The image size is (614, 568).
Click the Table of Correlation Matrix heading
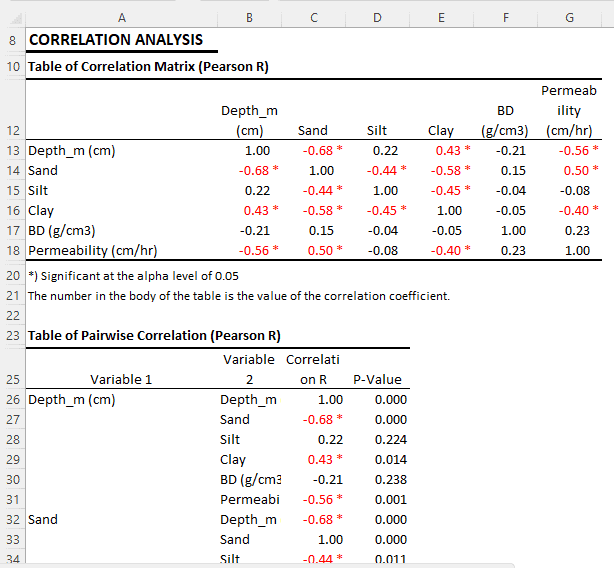[x=148, y=67]
